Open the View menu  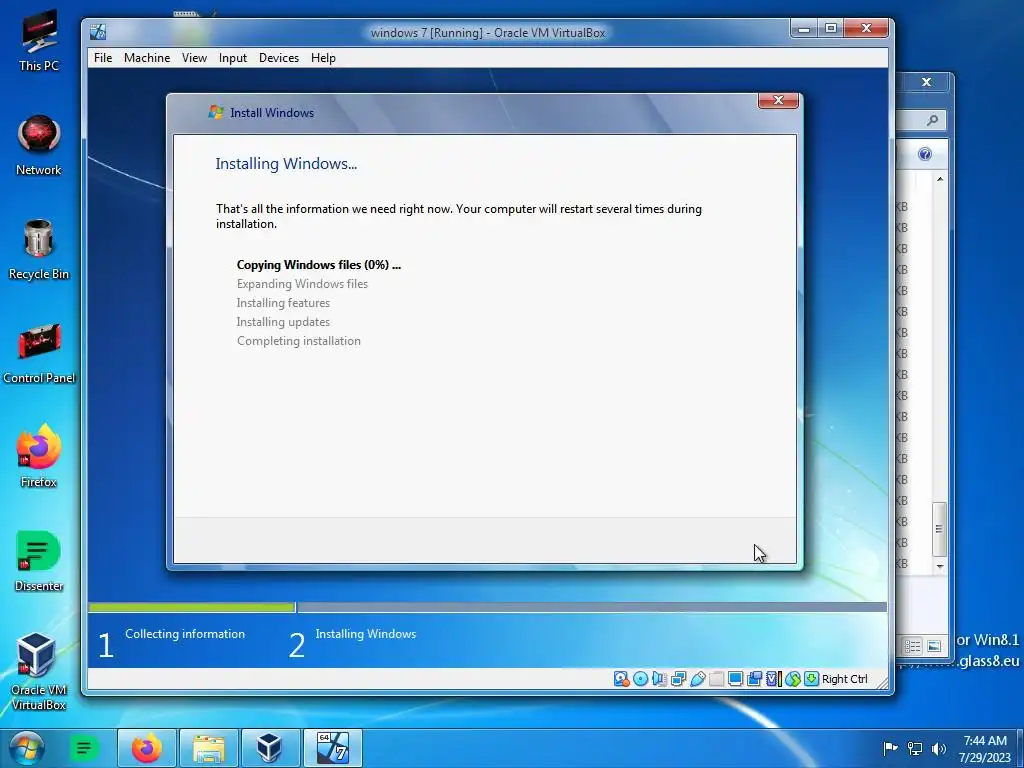194,57
